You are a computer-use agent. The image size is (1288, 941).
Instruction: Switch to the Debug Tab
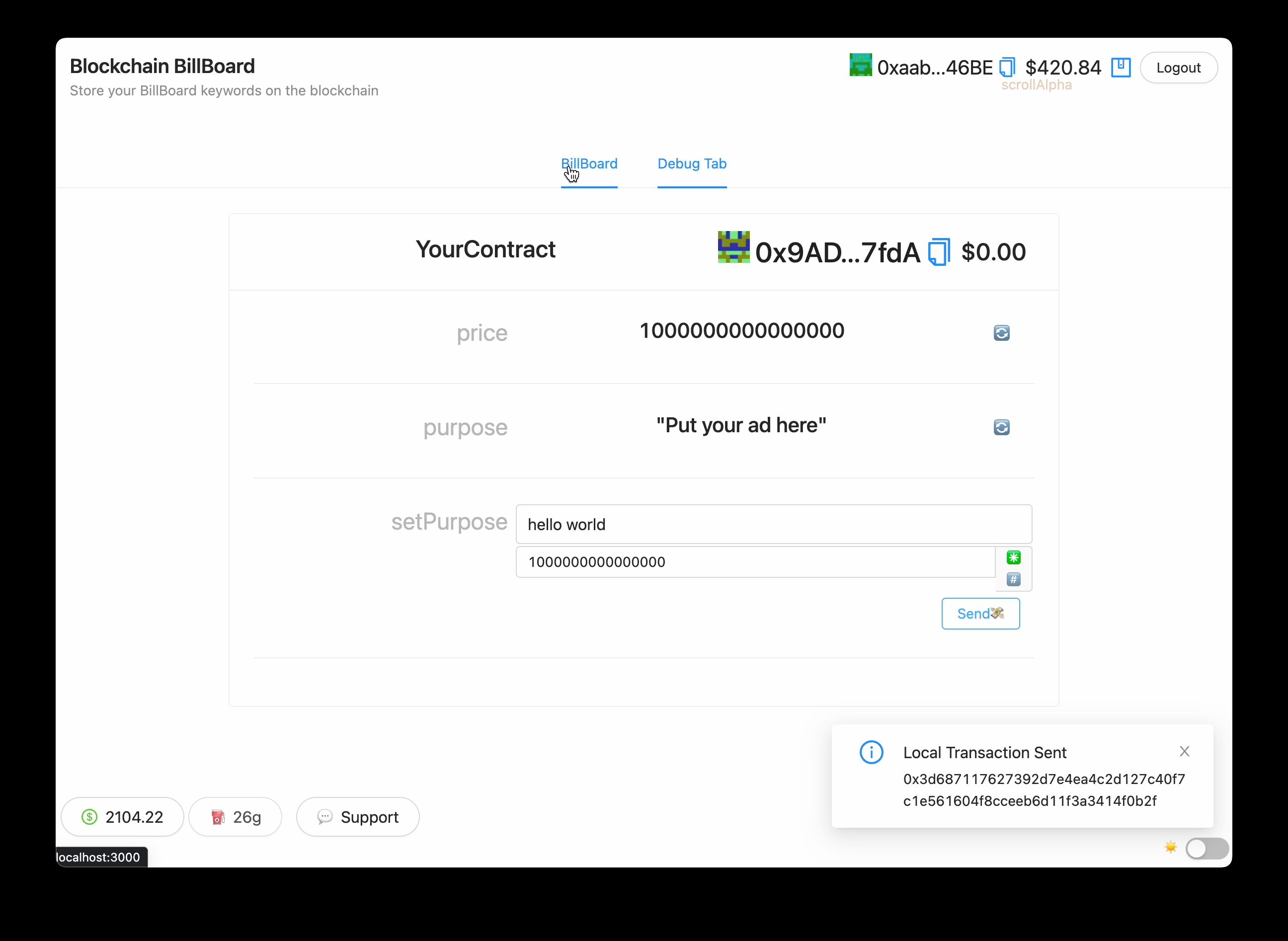pos(692,163)
